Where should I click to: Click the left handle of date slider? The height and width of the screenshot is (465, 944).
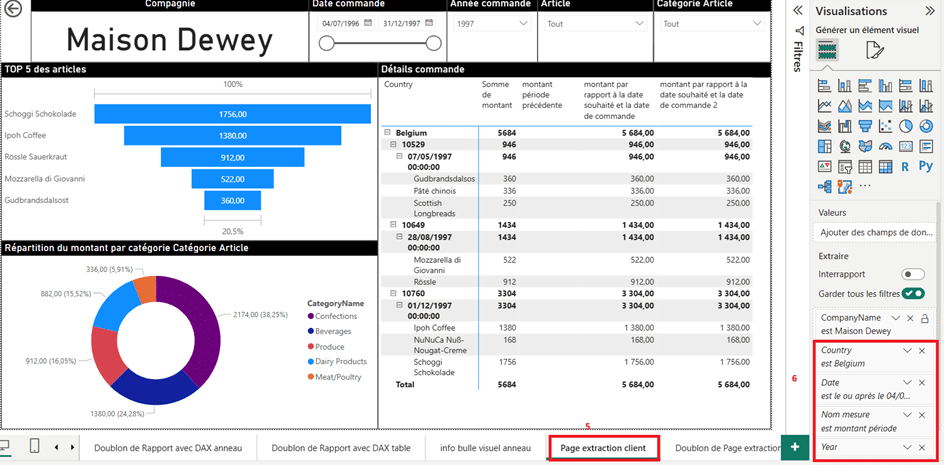(326, 43)
